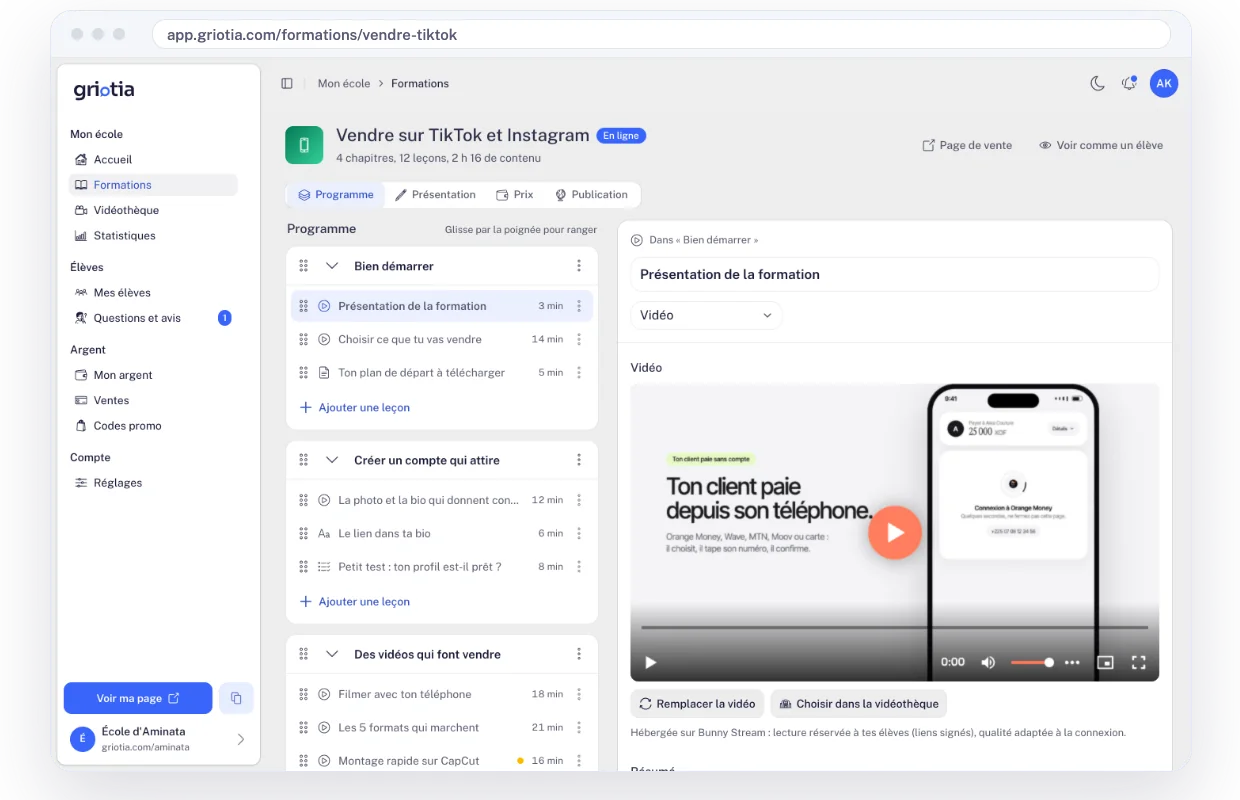This screenshot has height=800, width=1240.
Task: Open Créer un compte qui attire options menu
Action: pyautogui.click(x=579, y=460)
